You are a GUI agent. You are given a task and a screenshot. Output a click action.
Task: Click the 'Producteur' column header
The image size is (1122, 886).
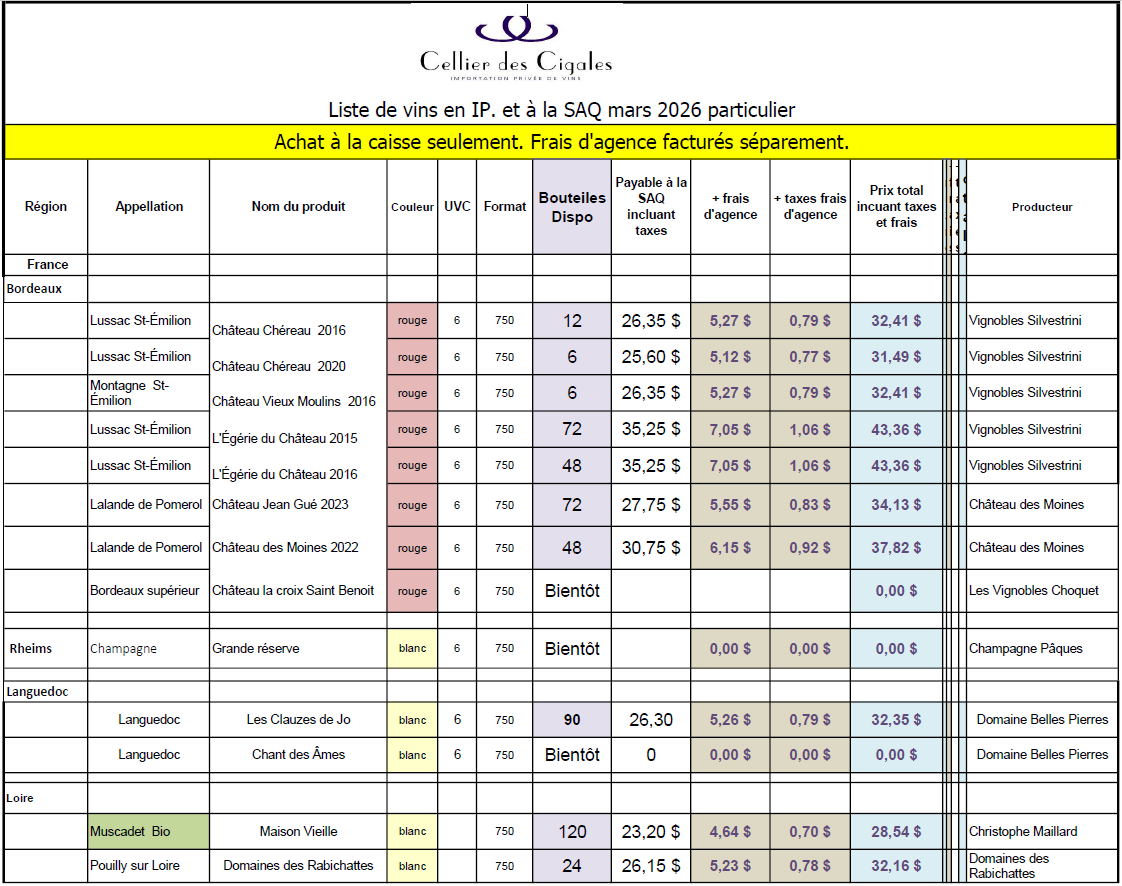coord(1042,206)
